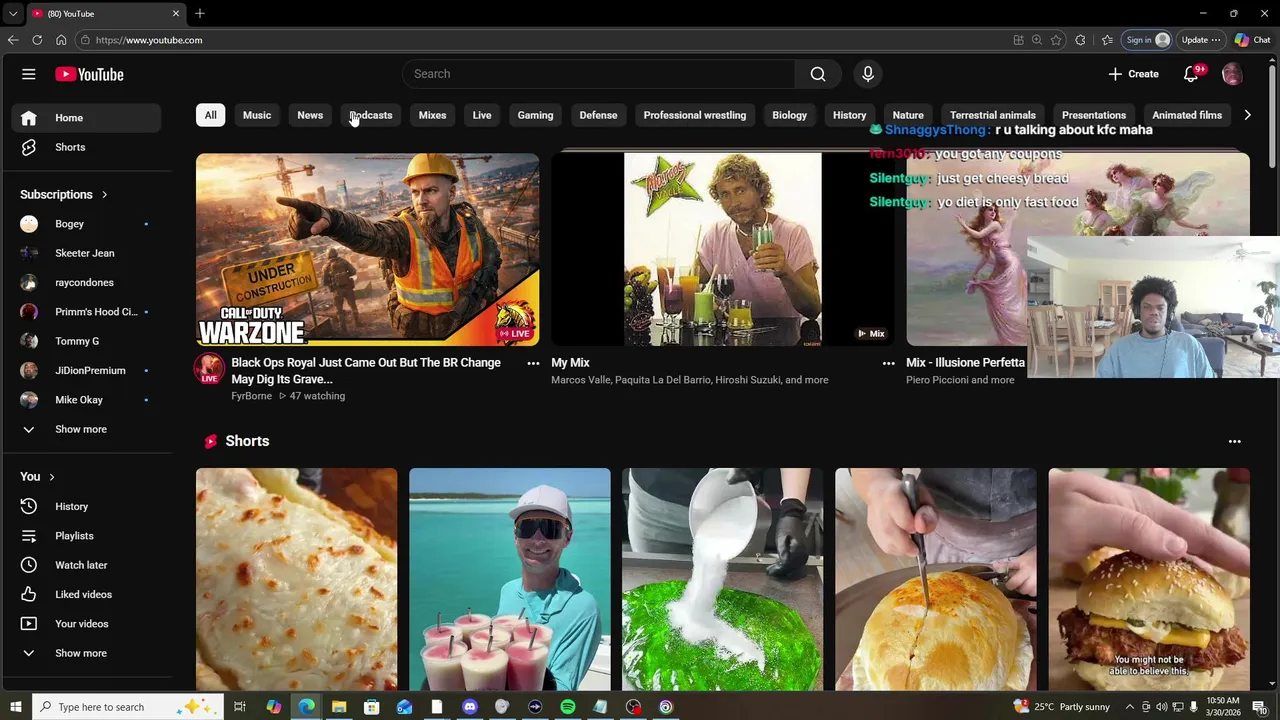Open the Skeeter Jean subscription channel
The width and height of the screenshot is (1280, 720).
pyautogui.click(x=86, y=253)
